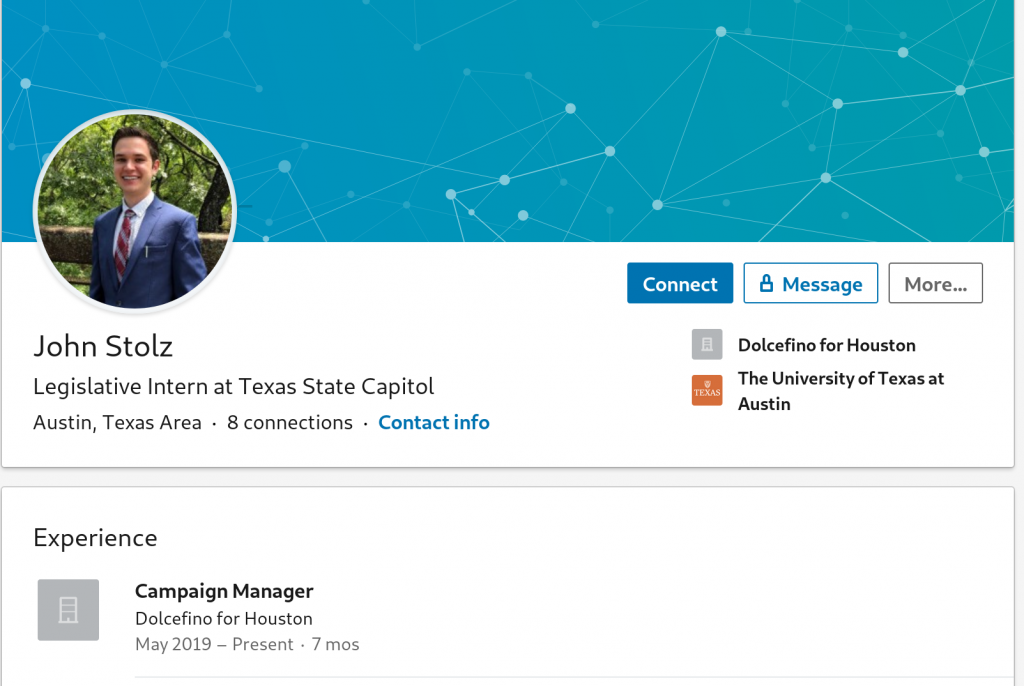This screenshot has height=686, width=1024.
Task: Open Dolcefino for Houston link beside profile
Action: pyautogui.click(x=826, y=345)
